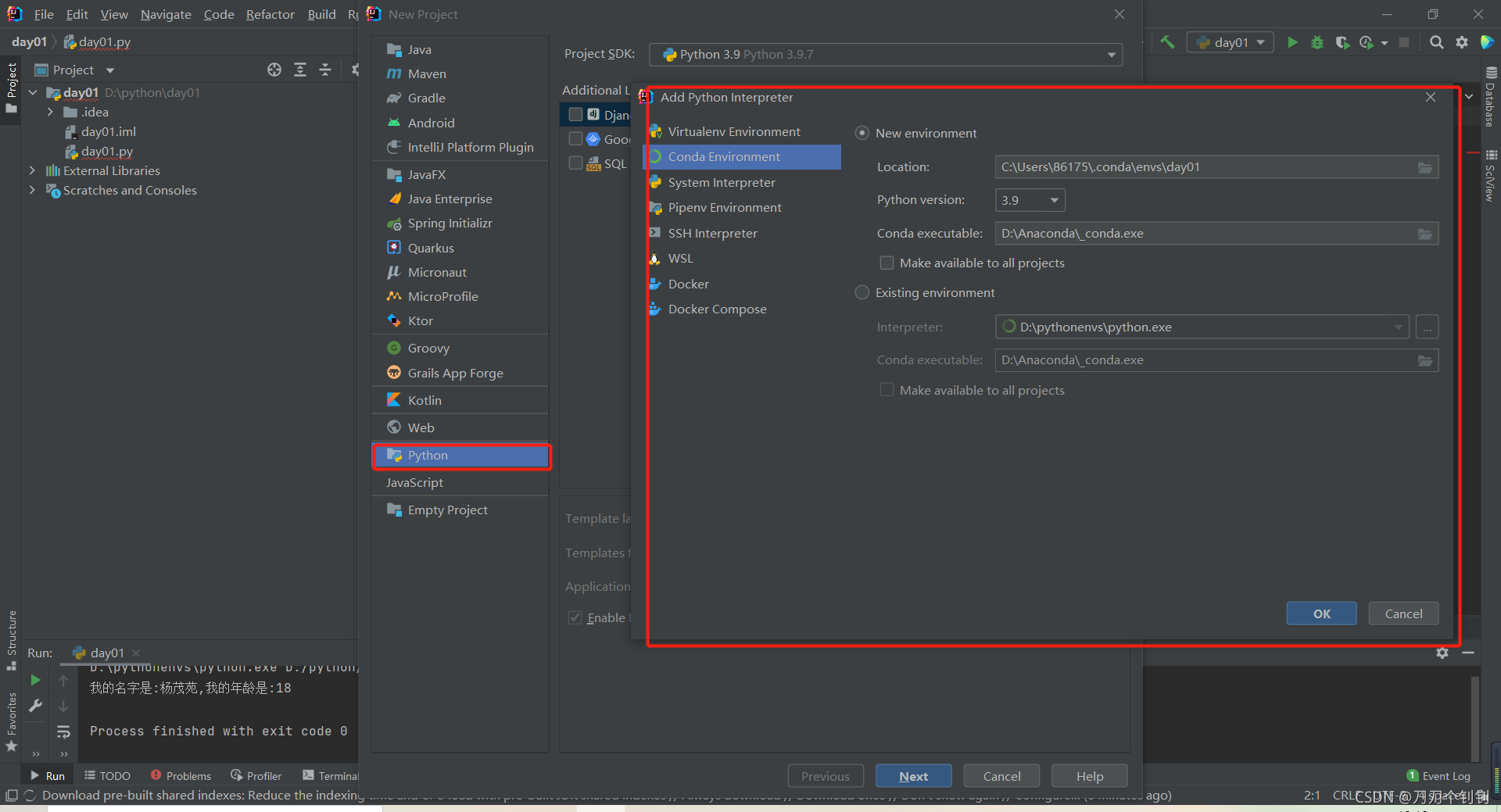Switch to Profiler tool window tab
Screen dimensions: 1501x812
[x=256, y=775]
